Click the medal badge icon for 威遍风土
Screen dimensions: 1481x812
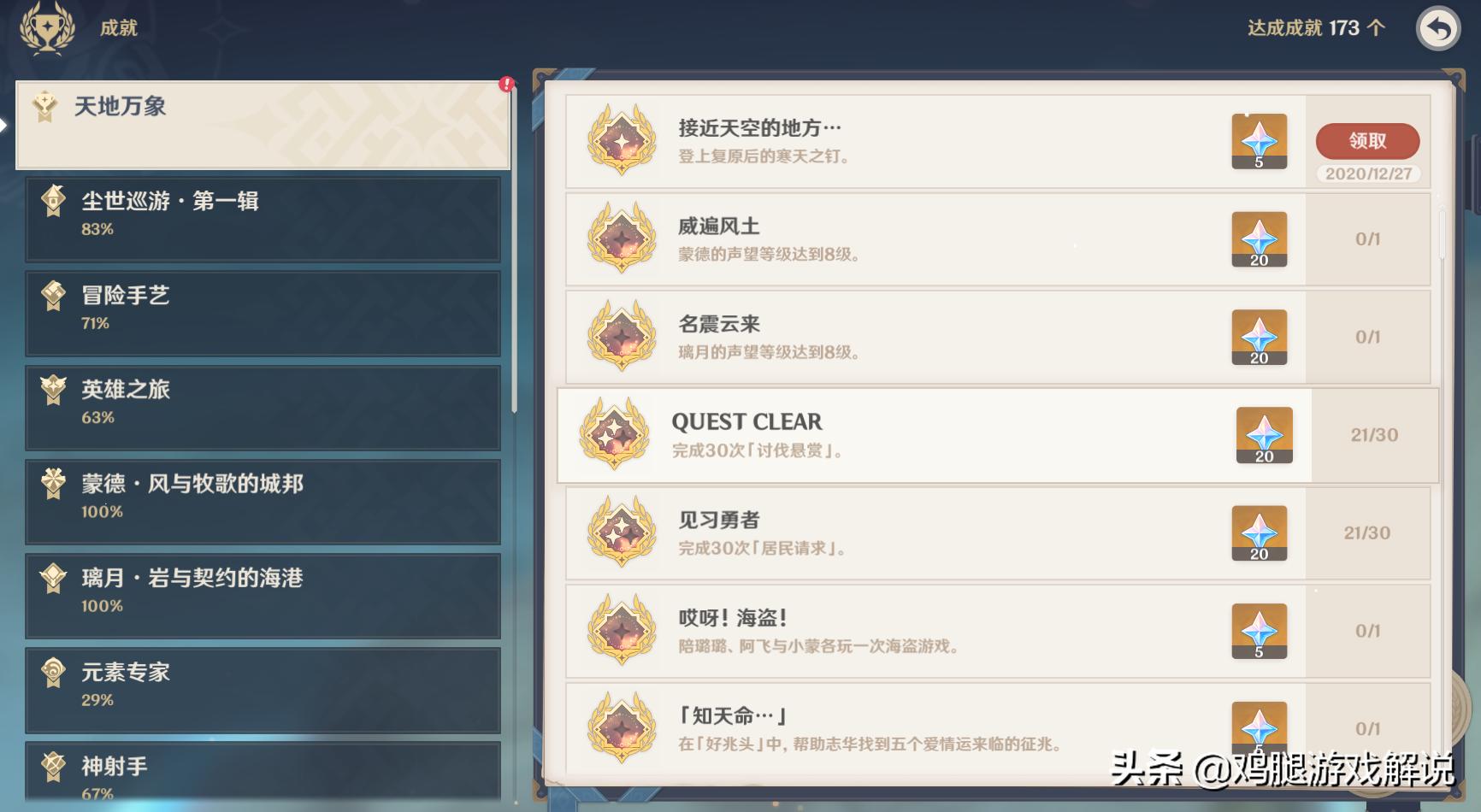click(x=622, y=238)
